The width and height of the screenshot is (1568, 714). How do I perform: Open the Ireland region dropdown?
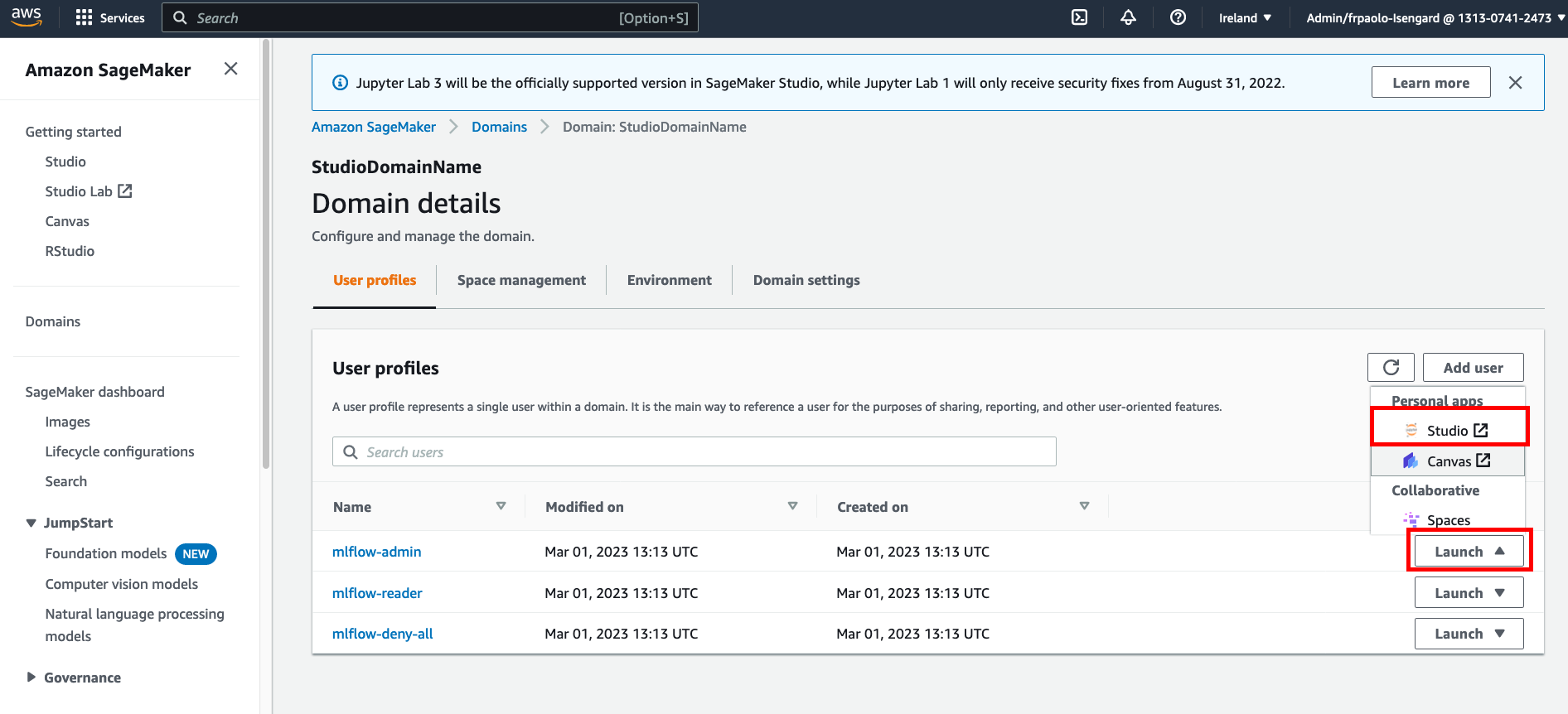(1245, 17)
